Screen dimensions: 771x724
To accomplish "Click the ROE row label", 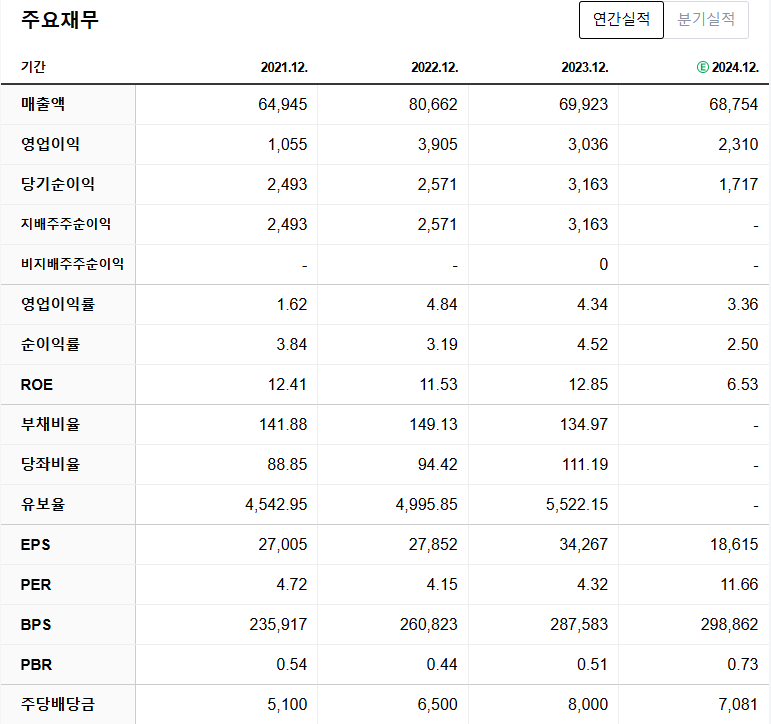I will click(x=36, y=385).
